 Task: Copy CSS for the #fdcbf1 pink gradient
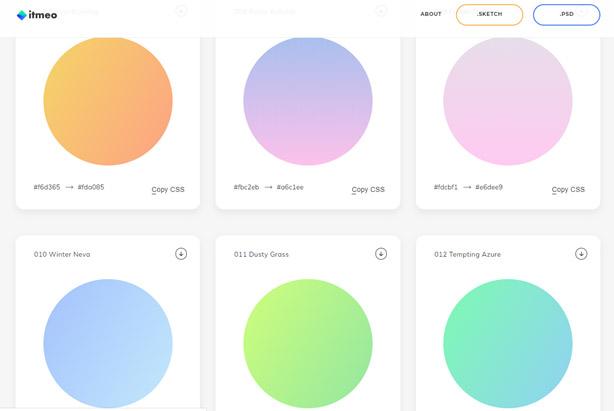point(568,189)
